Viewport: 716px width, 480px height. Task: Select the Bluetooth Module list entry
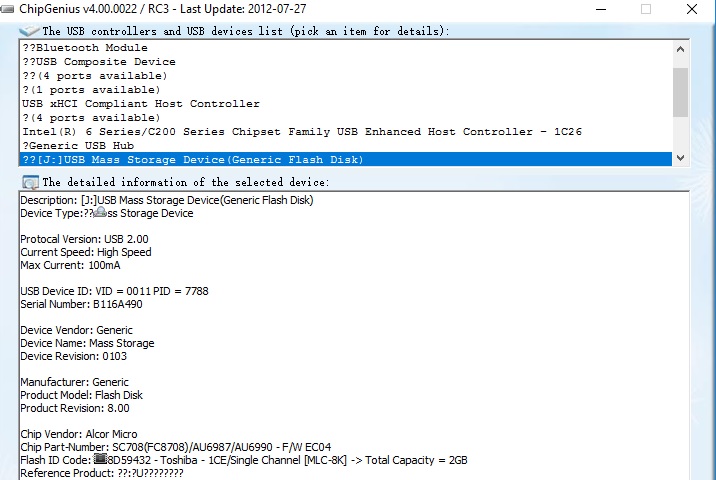click(346, 47)
